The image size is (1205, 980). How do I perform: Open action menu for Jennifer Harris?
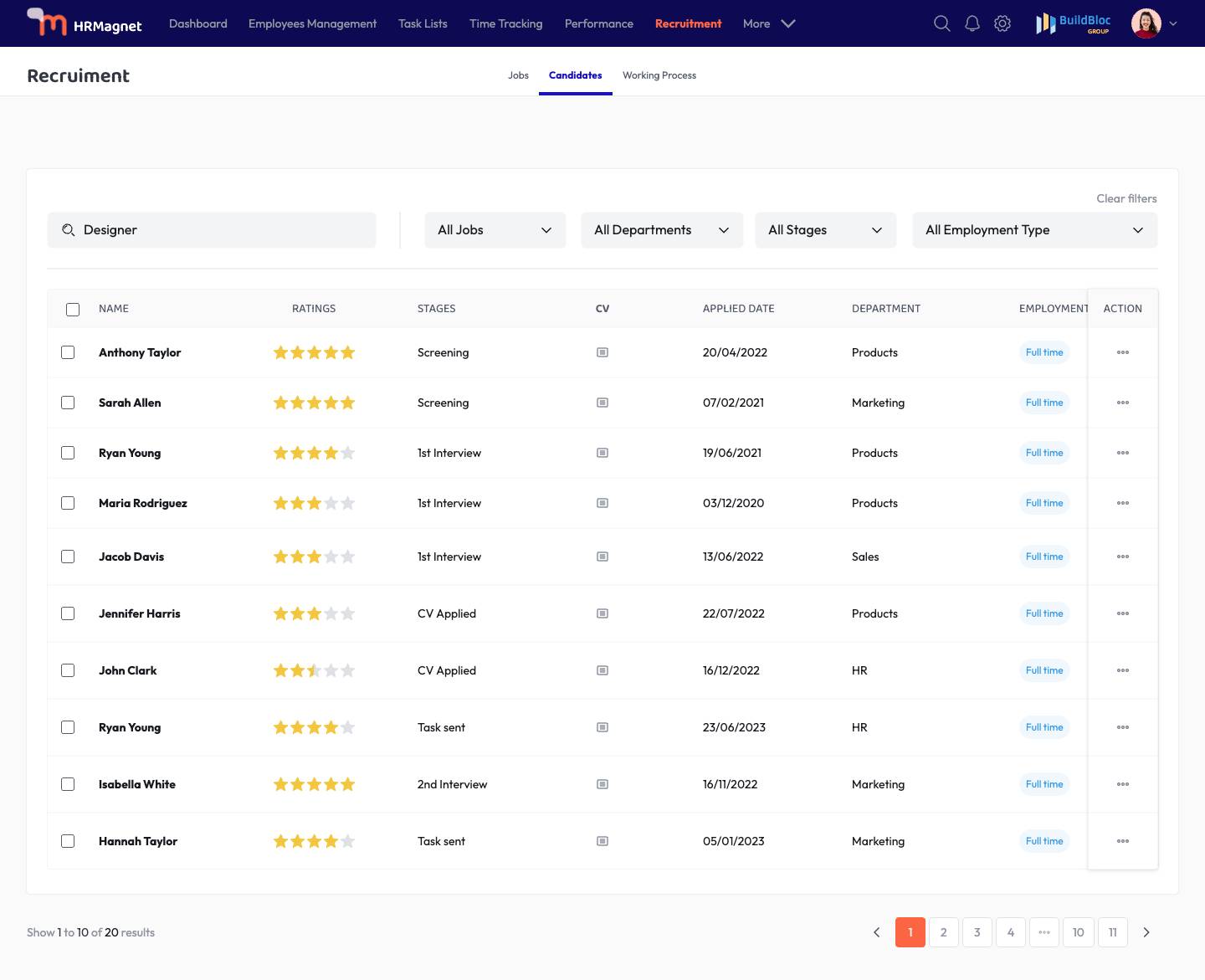click(x=1123, y=613)
